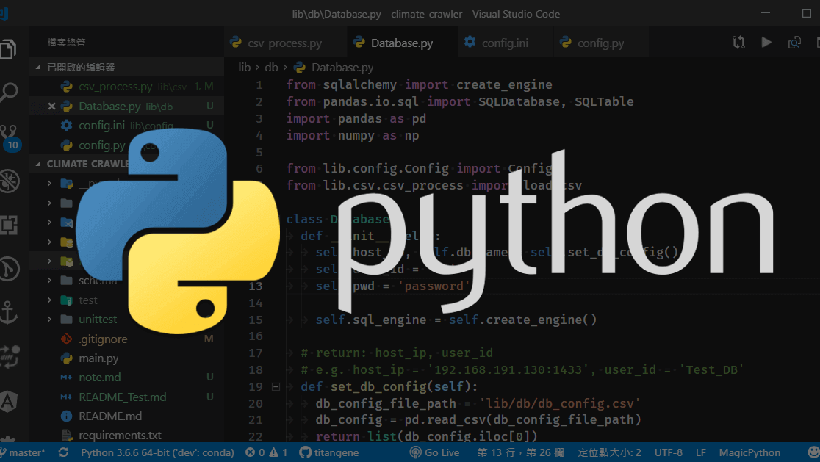Open the preview-to-side icon in editor toolbar
The width and height of the screenshot is (820, 462).
[x=794, y=42]
